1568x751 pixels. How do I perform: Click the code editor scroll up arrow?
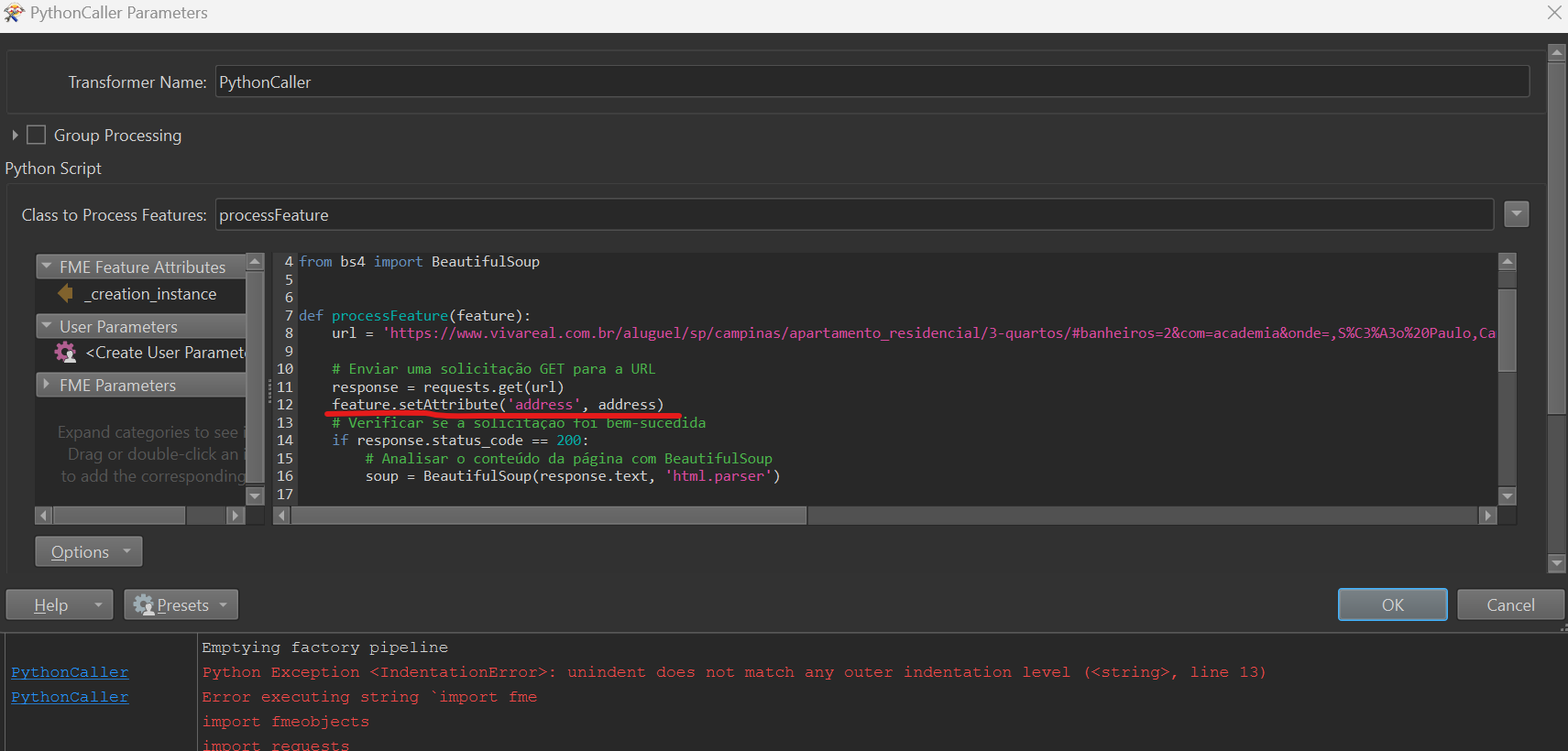(1508, 261)
